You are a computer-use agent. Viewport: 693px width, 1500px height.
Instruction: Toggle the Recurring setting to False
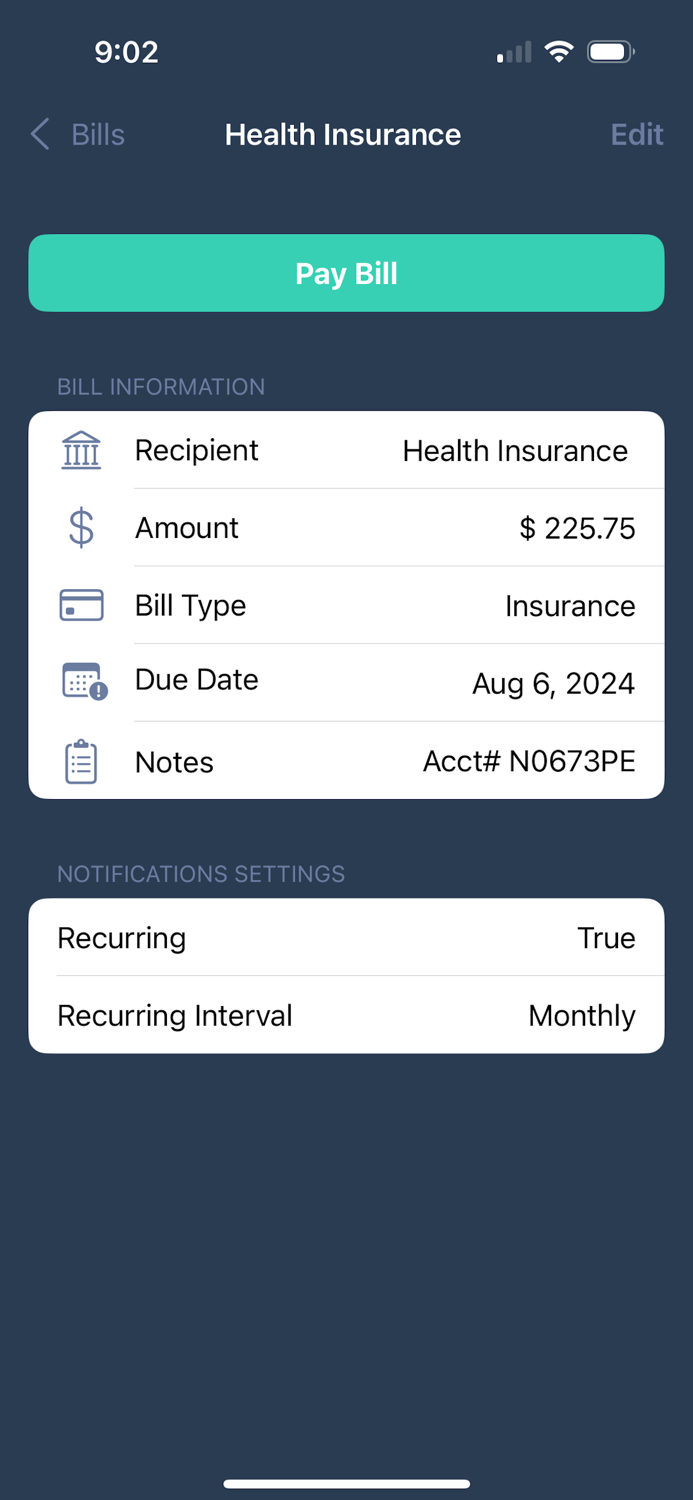[606, 938]
